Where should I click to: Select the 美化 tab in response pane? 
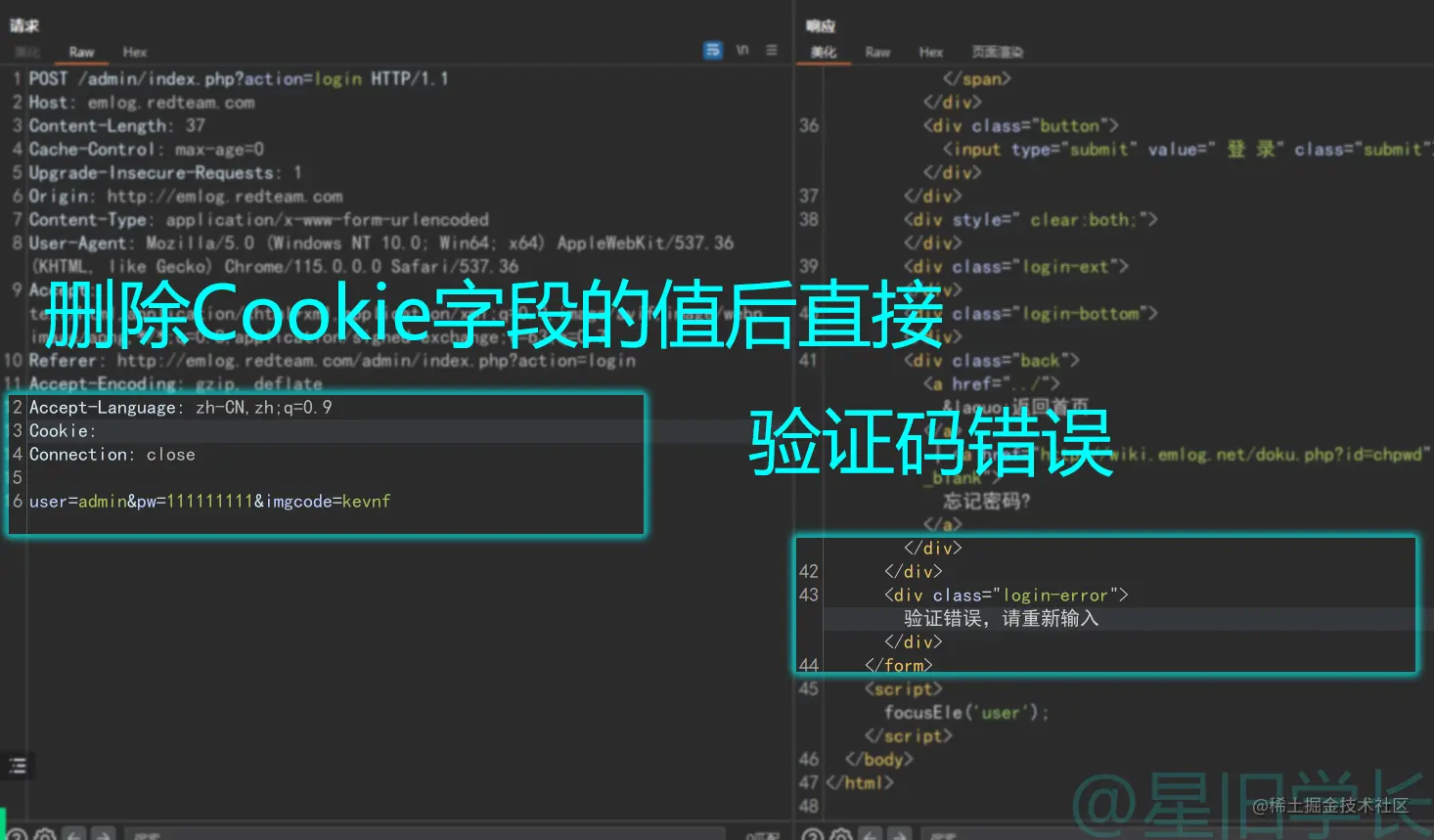pyautogui.click(x=824, y=52)
